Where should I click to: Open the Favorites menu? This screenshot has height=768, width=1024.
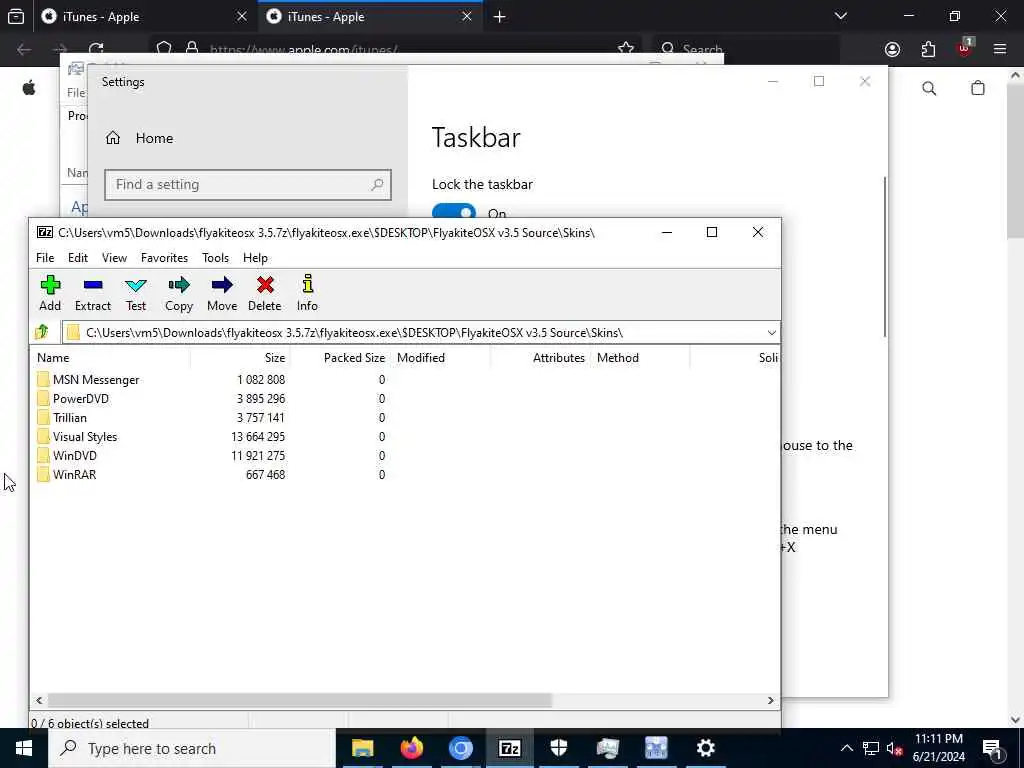point(165,258)
